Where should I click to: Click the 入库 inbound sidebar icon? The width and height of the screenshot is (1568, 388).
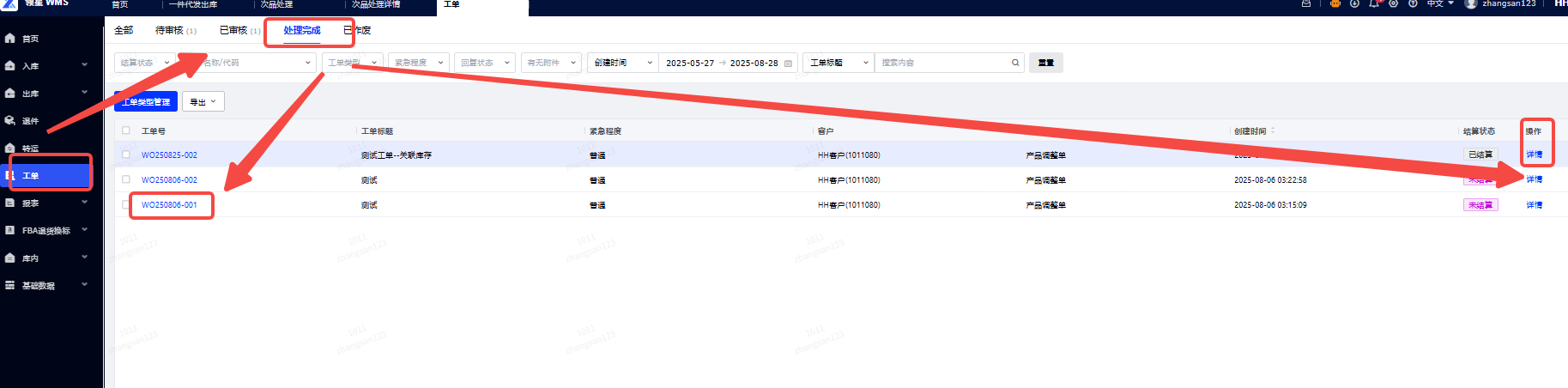point(10,66)
